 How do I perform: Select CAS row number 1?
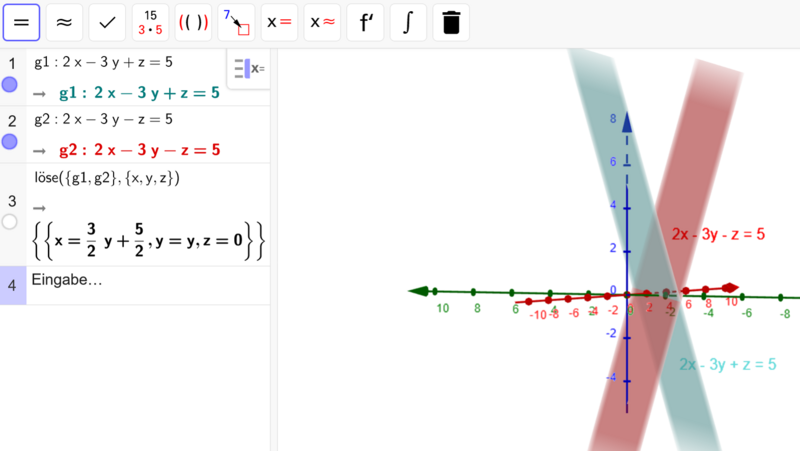point(12,64)
